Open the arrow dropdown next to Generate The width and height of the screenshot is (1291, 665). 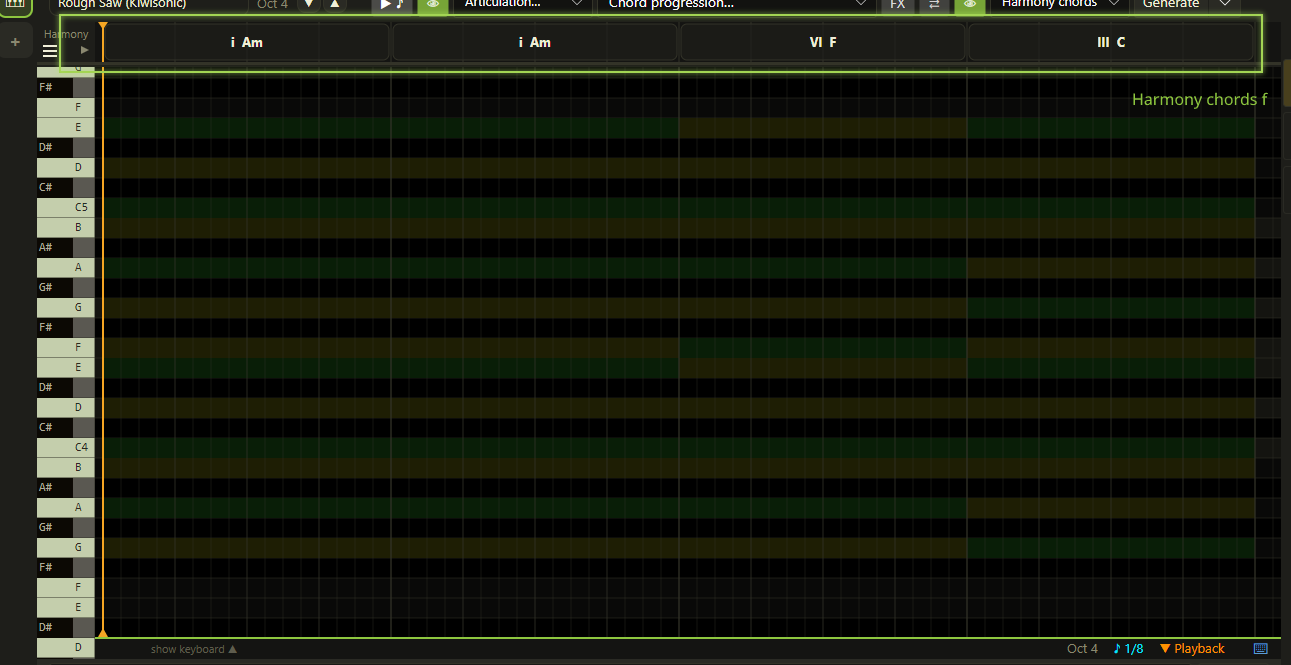pos(1224,5)
